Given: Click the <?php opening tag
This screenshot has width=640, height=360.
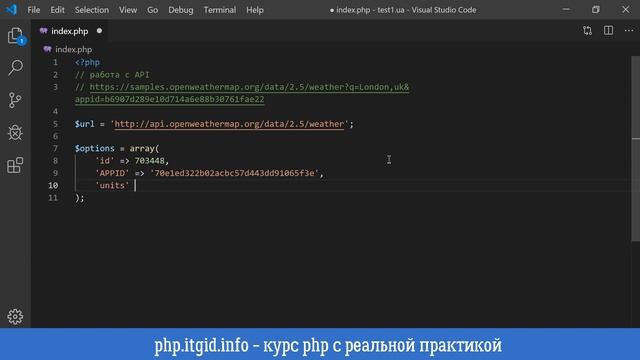Looking at the screenshot, I should [x=87, y=62].
